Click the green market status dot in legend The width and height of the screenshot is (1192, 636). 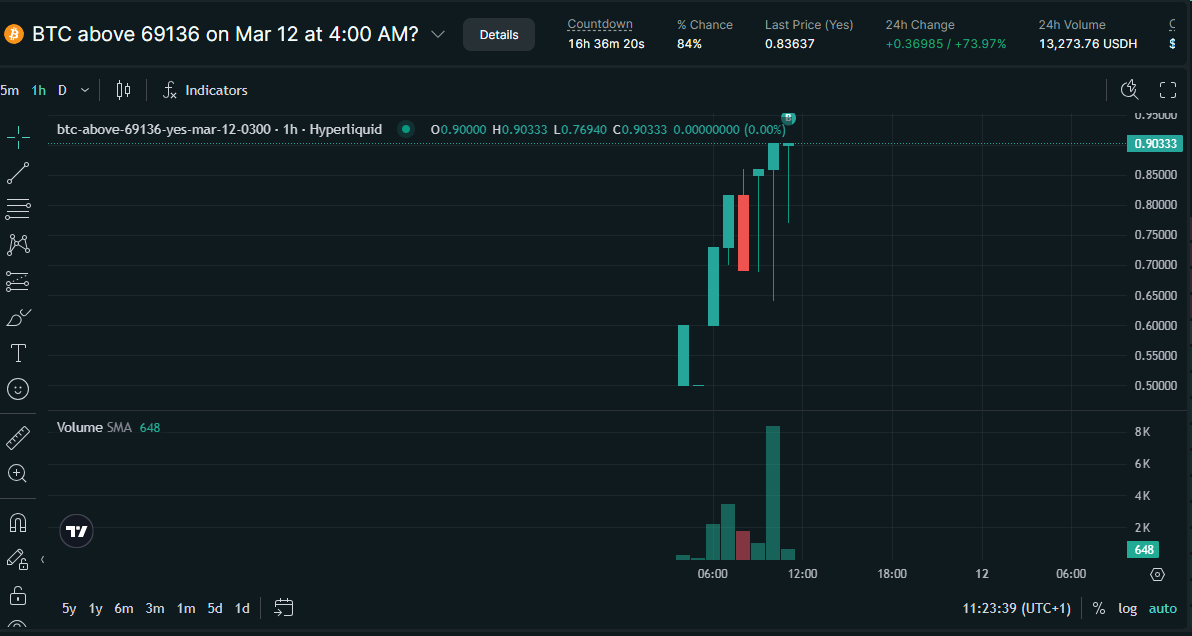406,129
